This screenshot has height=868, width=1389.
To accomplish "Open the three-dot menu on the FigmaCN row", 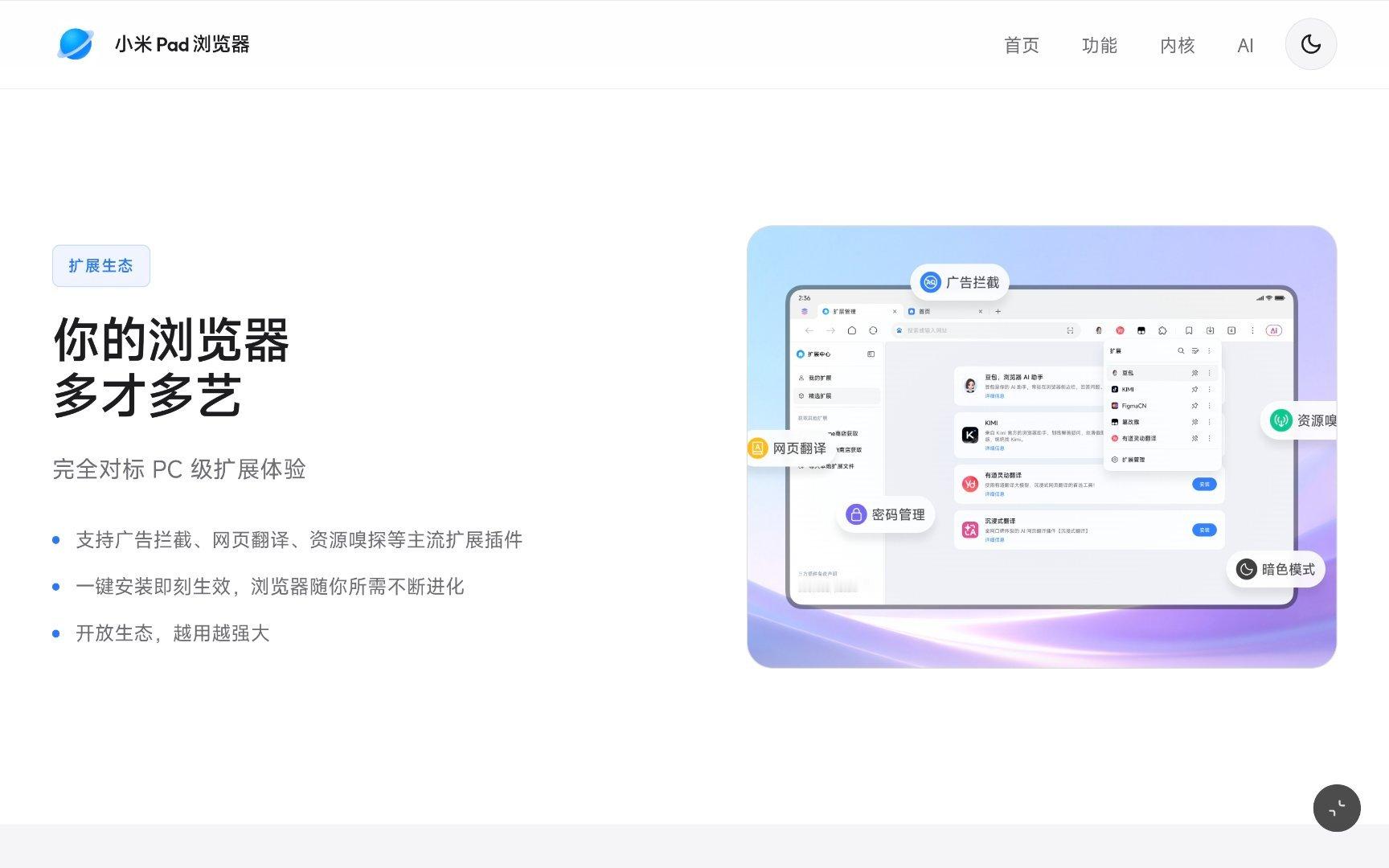I will [1210, 406].
